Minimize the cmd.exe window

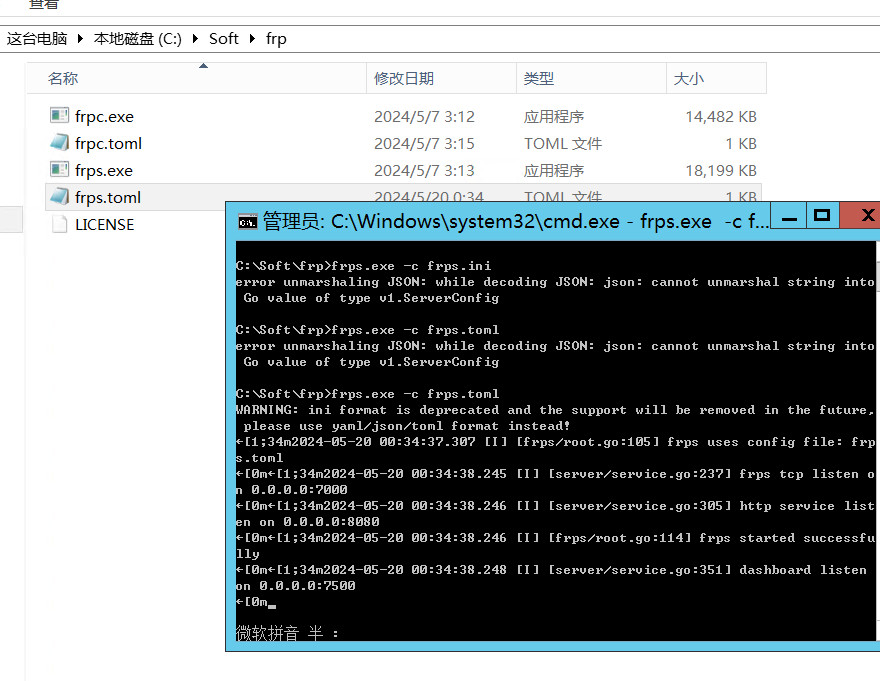[789, 216]
